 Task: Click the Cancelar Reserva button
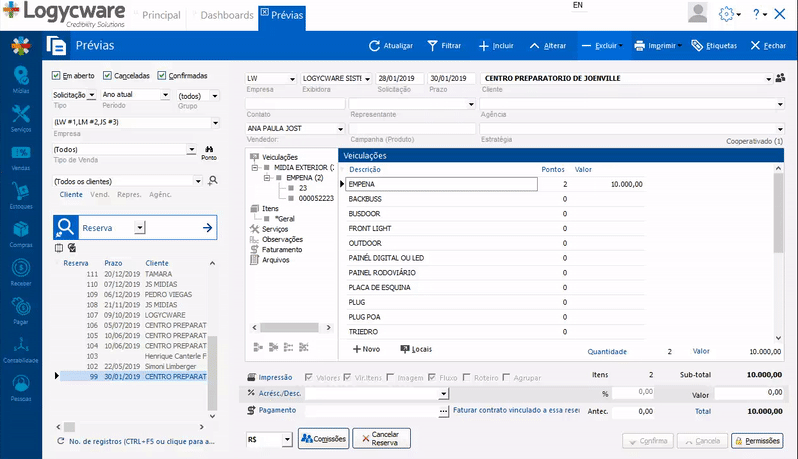pos(381,439)
